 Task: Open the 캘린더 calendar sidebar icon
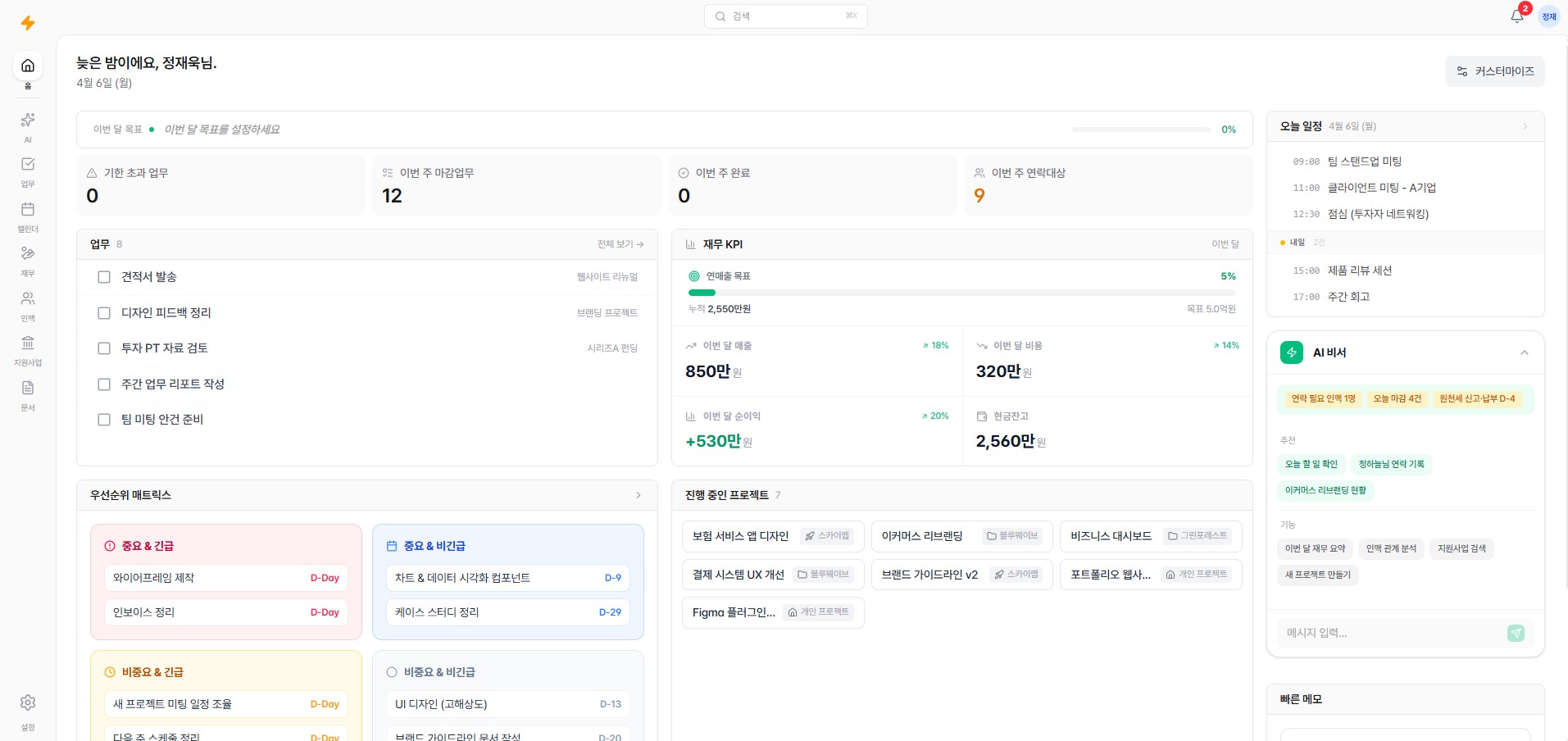[28, 210]
